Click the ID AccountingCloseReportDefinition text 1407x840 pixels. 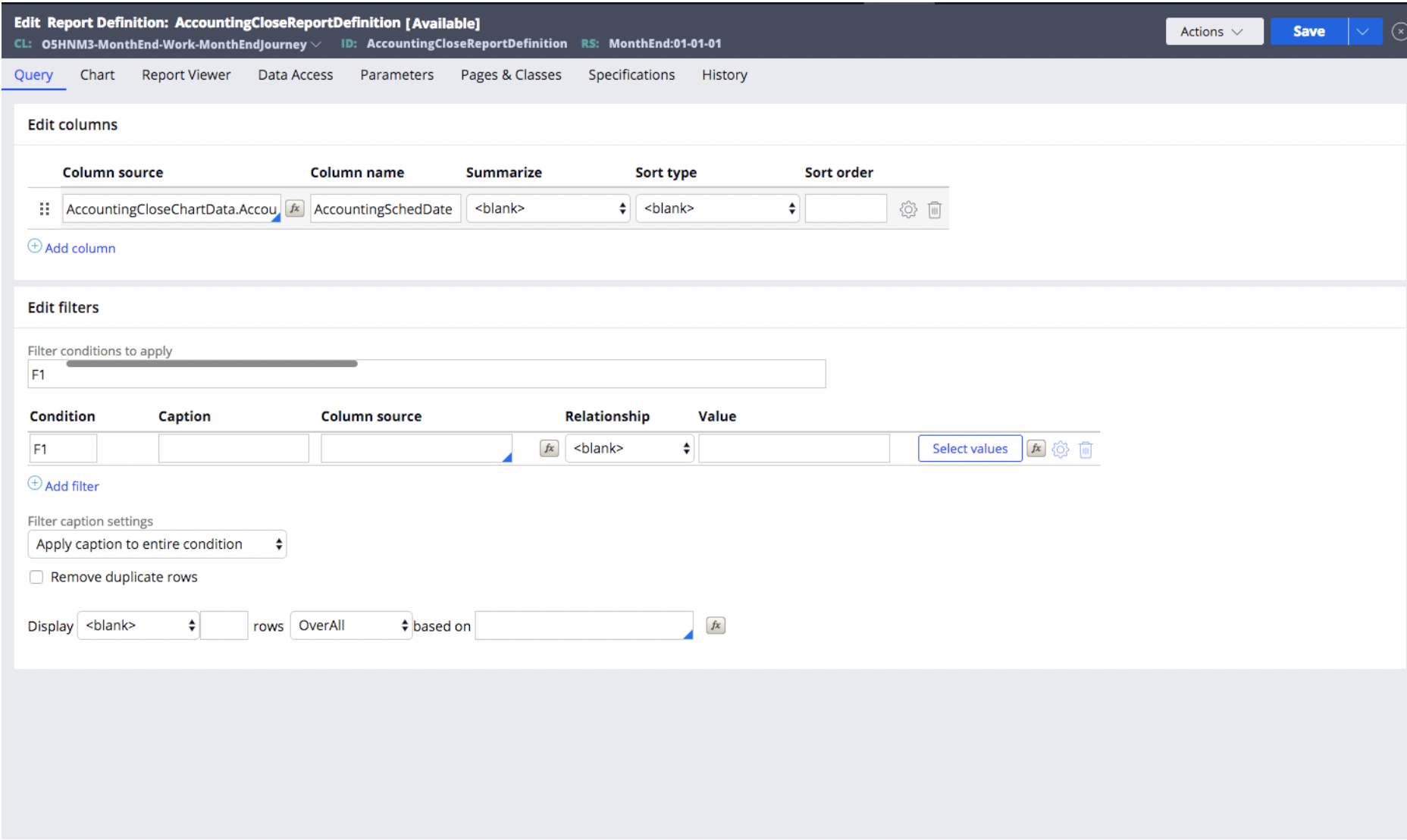467,44
